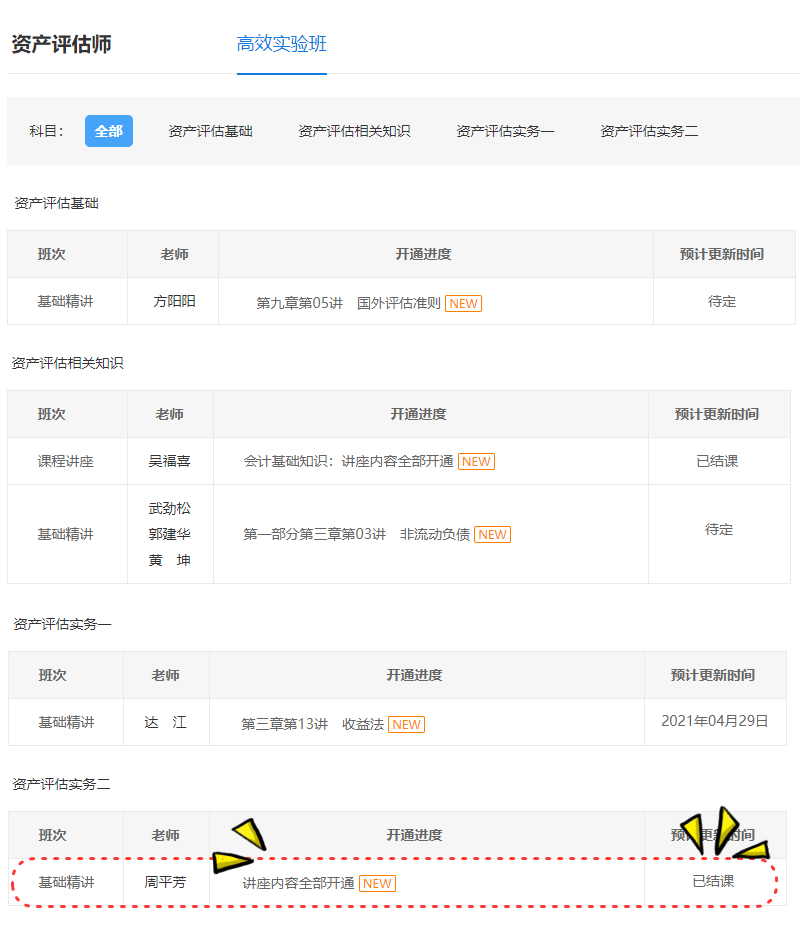Click teacher name 方阳阳
The height and width of the screenshot is (933, 800).
[x=174, y=301]
